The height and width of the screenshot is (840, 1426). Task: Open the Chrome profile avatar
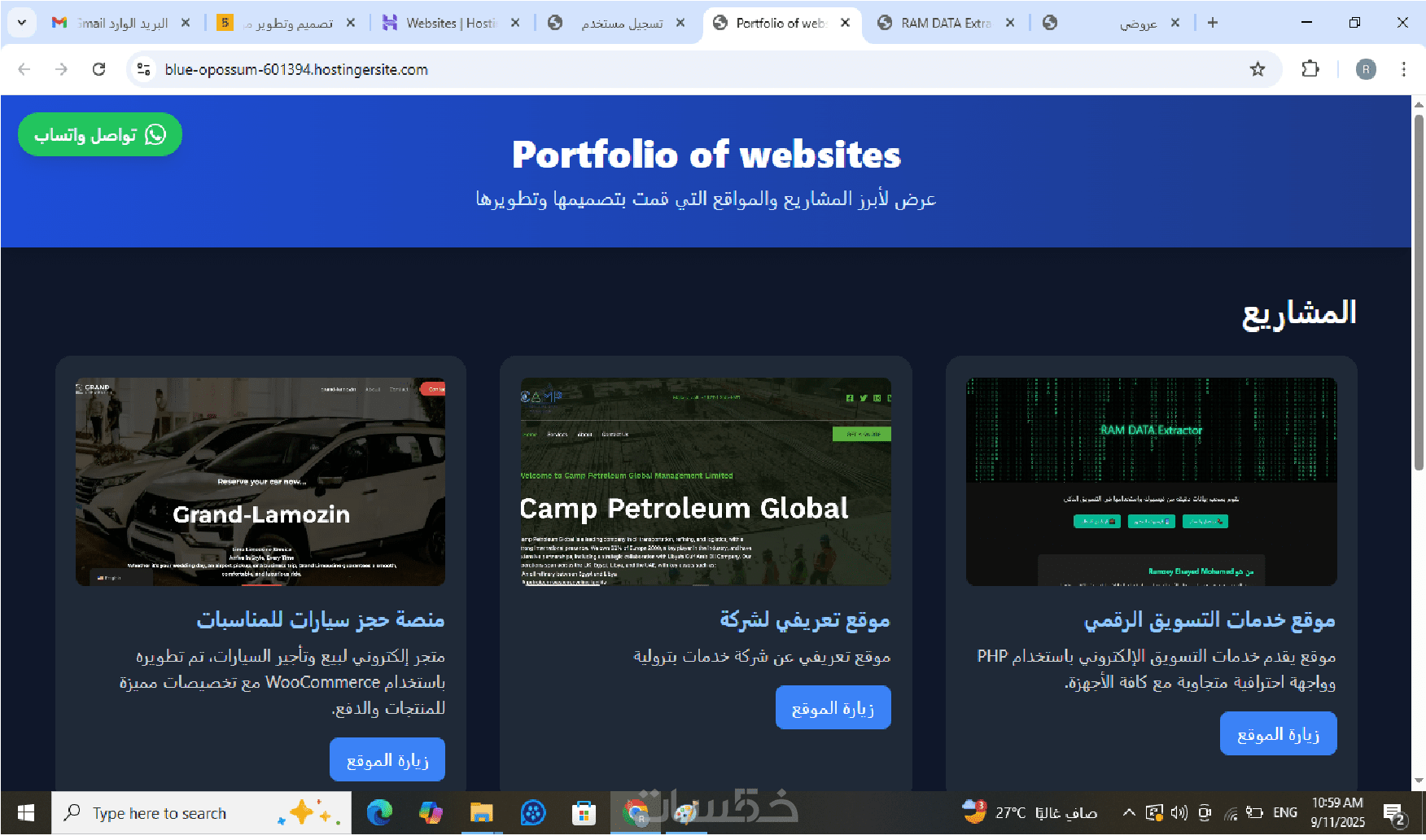(1366, 69)
